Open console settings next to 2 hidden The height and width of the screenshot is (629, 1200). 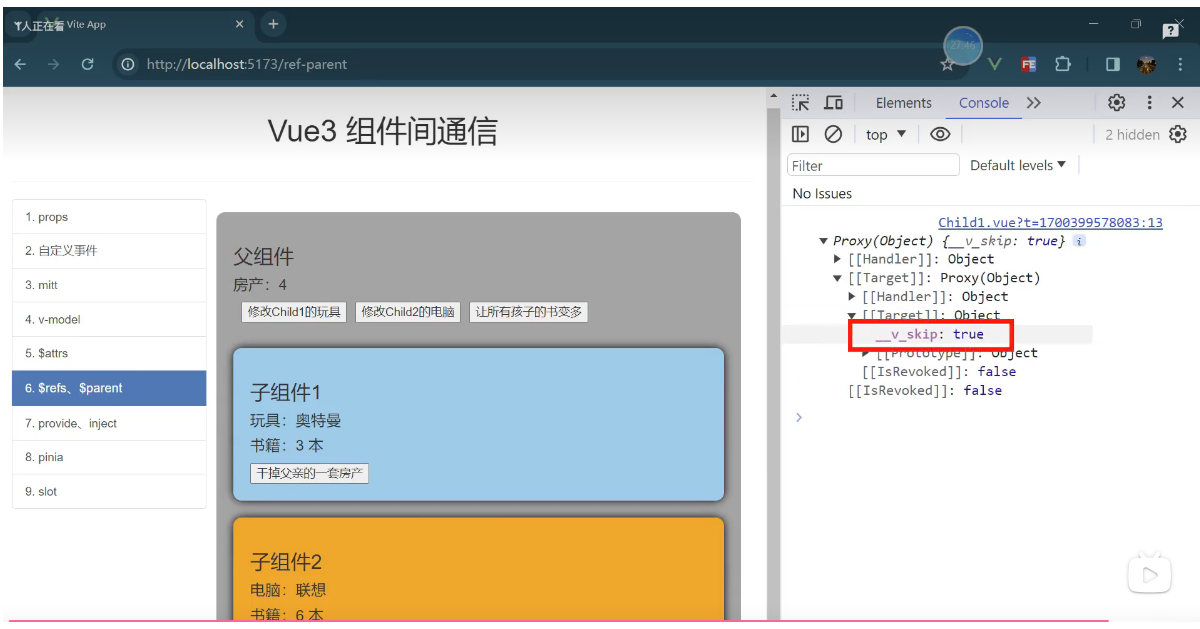click(1178, 134)
